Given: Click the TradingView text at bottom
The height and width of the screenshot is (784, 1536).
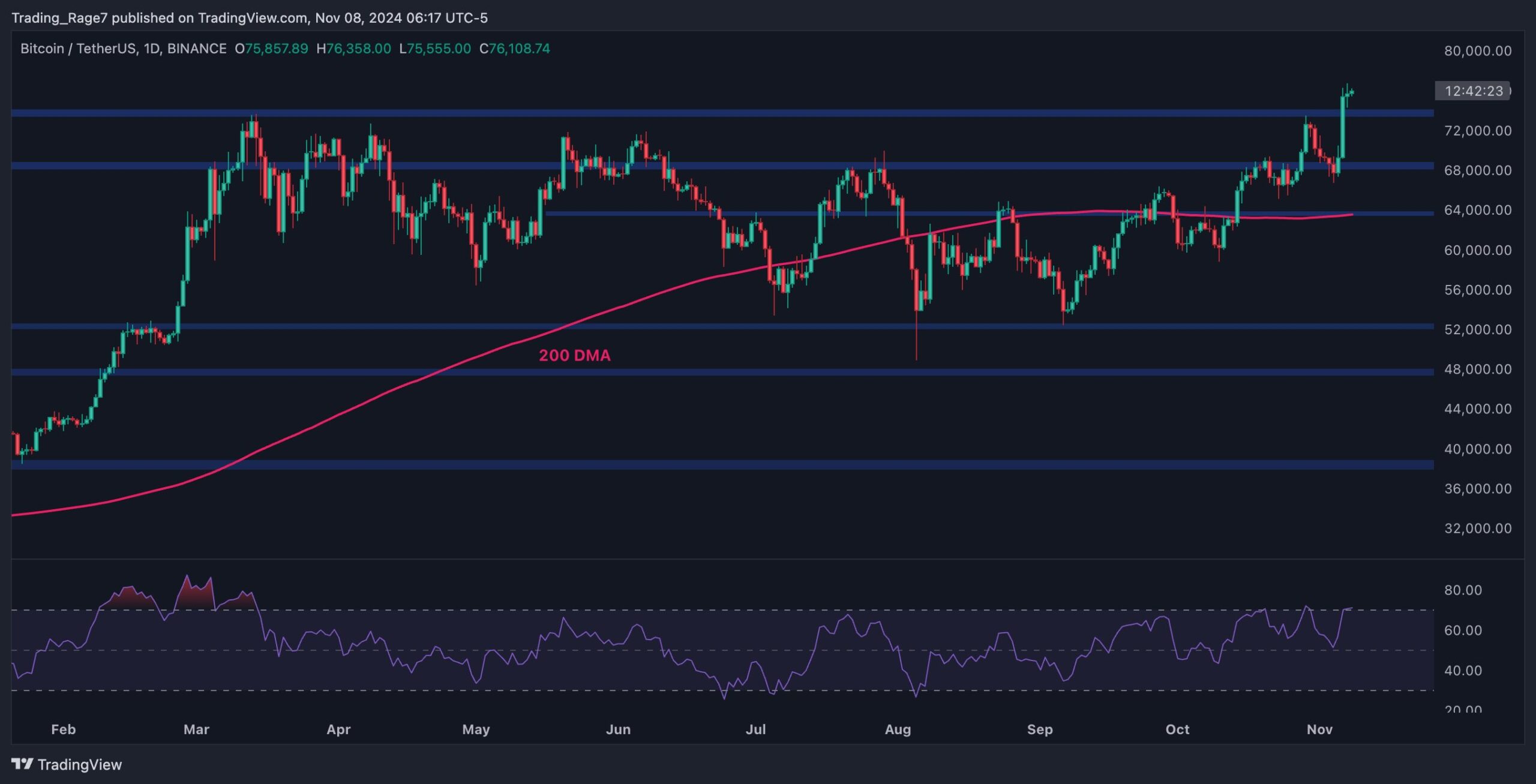Looking at the screenshot, I should click(x=79, y=764).
